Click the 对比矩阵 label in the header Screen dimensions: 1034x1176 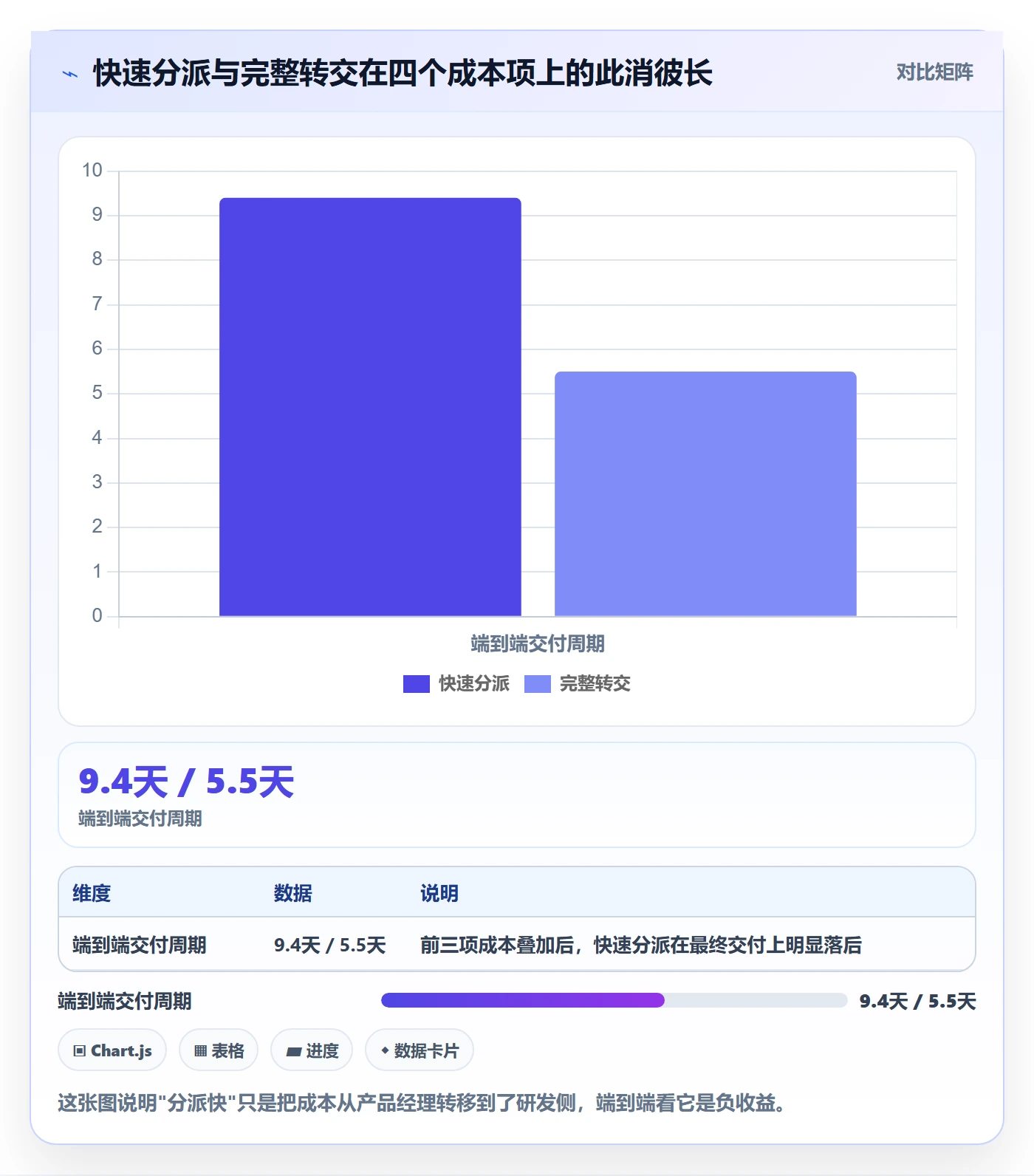(934, 72)
